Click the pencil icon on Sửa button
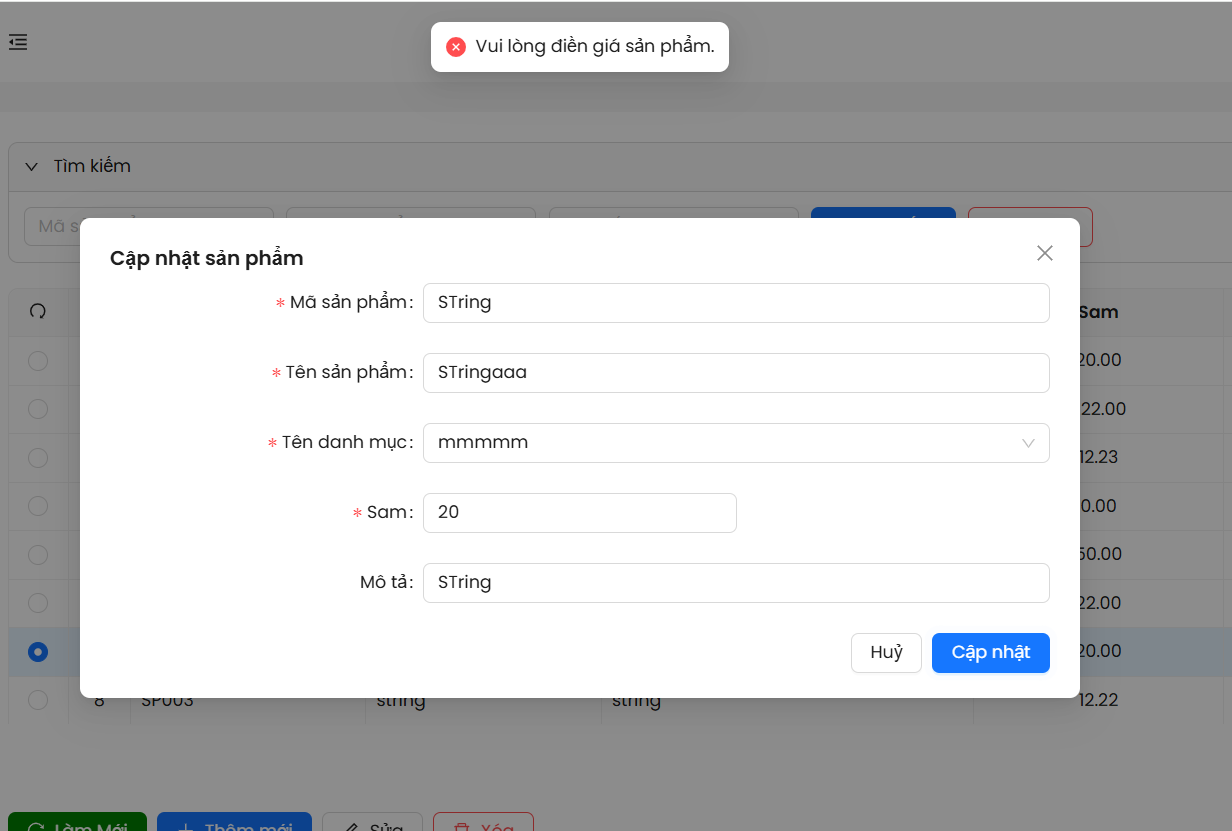The height and width of the screenshot is (831, 1232). point(351,826)
